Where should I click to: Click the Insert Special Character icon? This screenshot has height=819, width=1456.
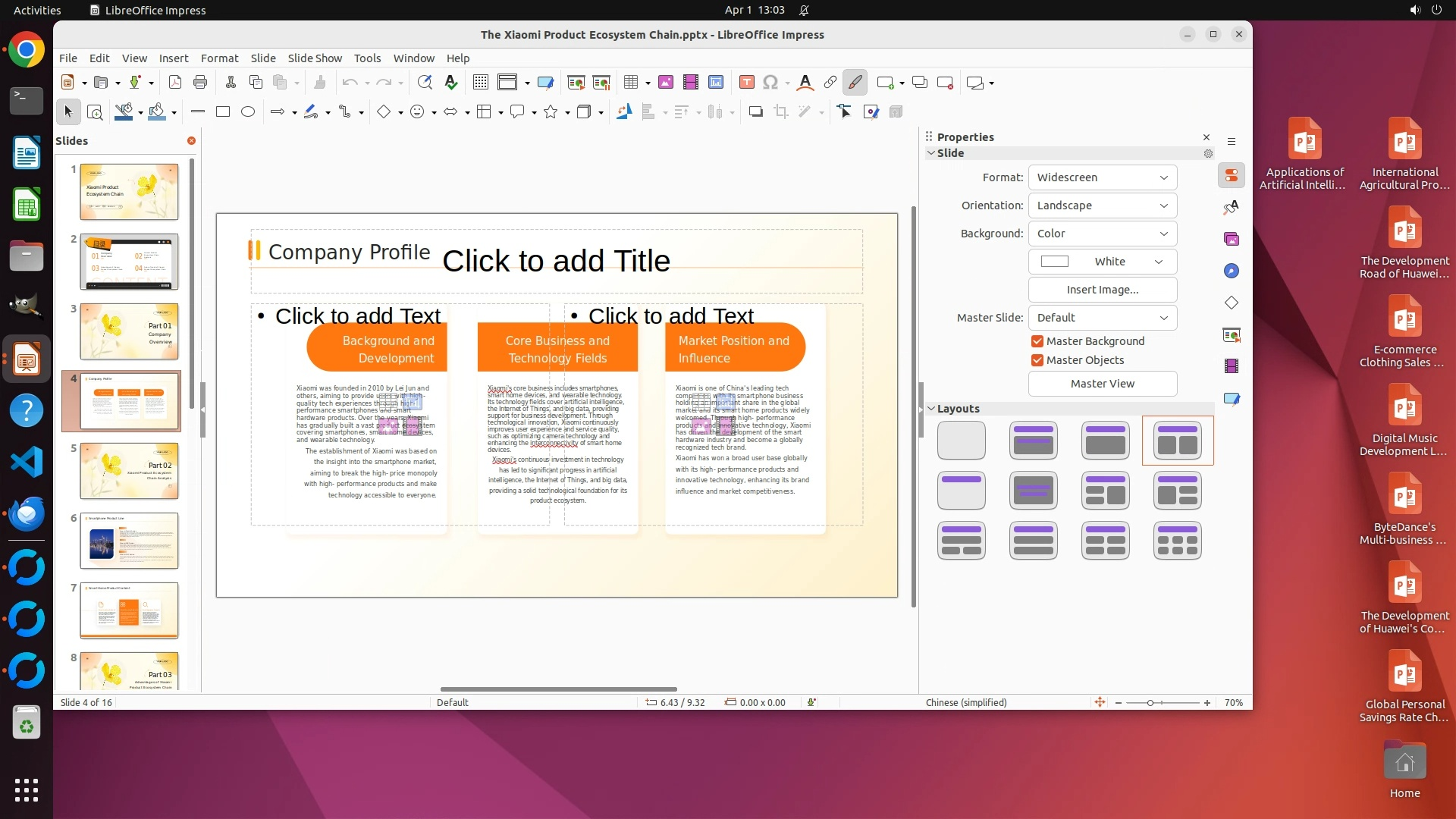770,83
